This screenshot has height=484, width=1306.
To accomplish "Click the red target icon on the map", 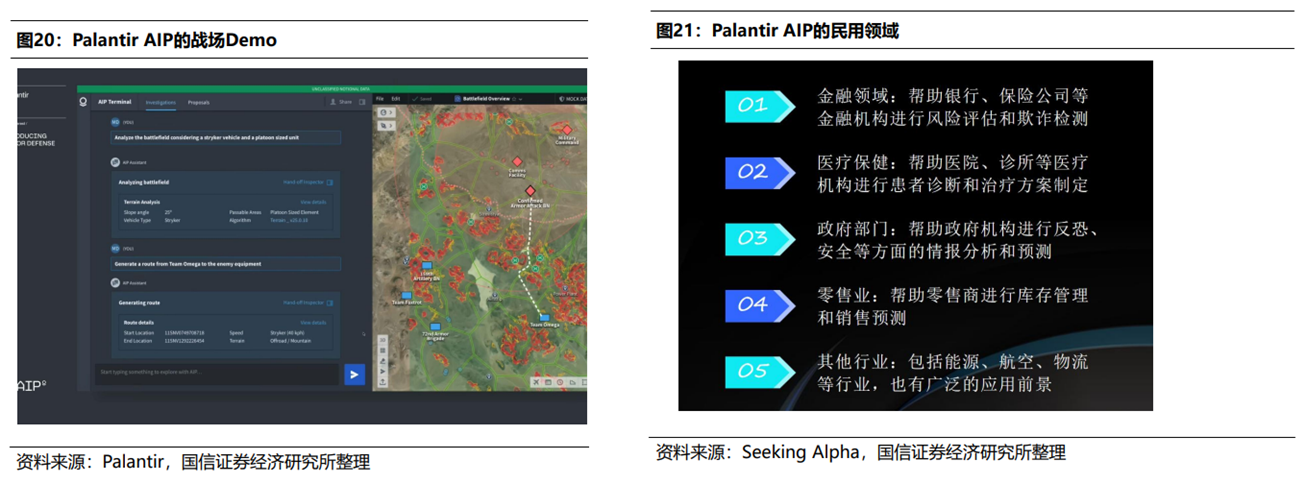I will pos(559,382).
